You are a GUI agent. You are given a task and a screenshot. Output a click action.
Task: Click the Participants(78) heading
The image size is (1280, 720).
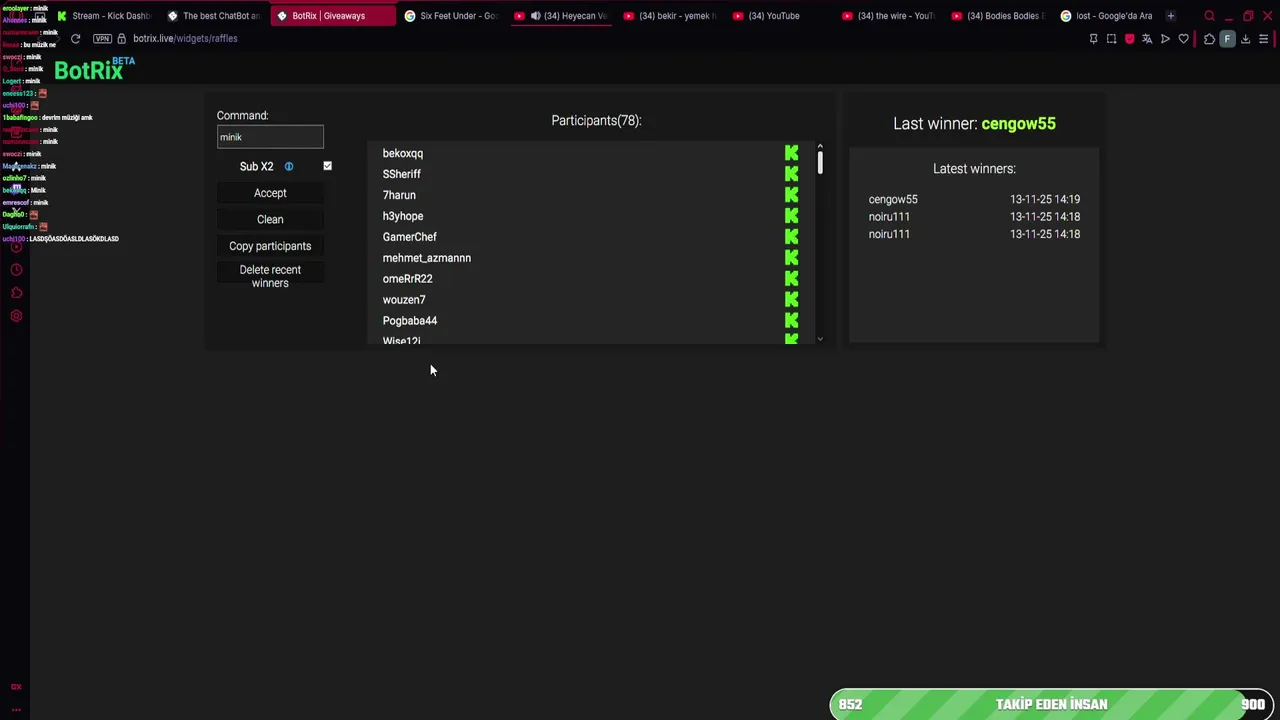click(596, 120)
